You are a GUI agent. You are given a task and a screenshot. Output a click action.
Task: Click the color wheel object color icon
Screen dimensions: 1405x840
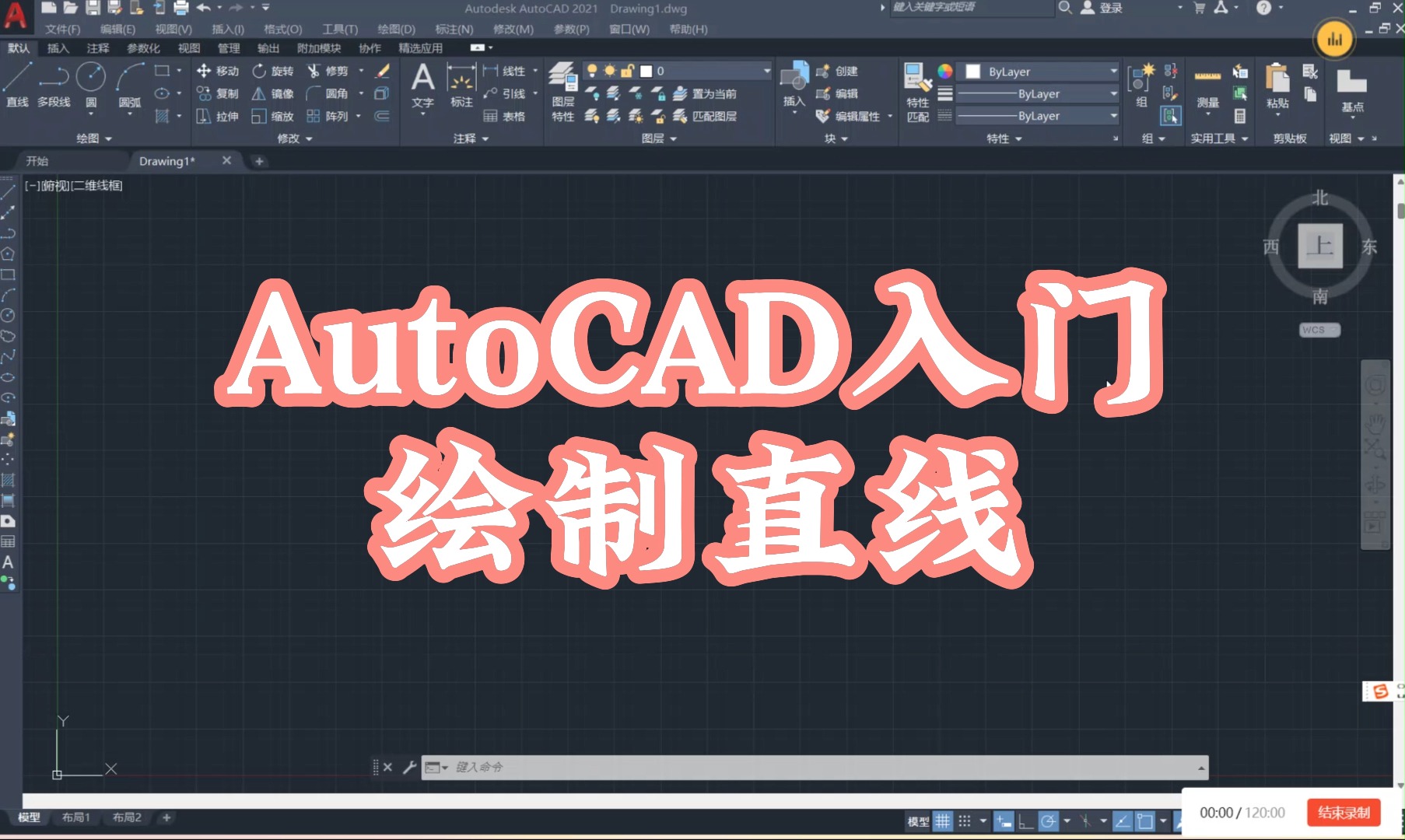[945, 71]
